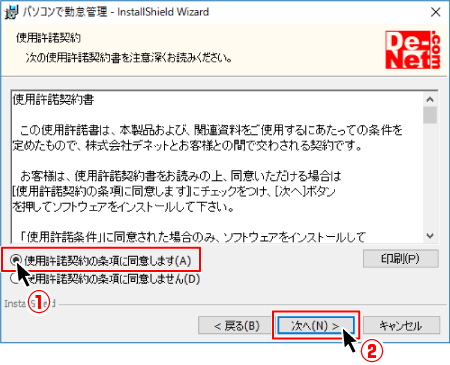Click the red circled number 2 annotation
This screenshot has width=450, height=365.
(371, 351)
